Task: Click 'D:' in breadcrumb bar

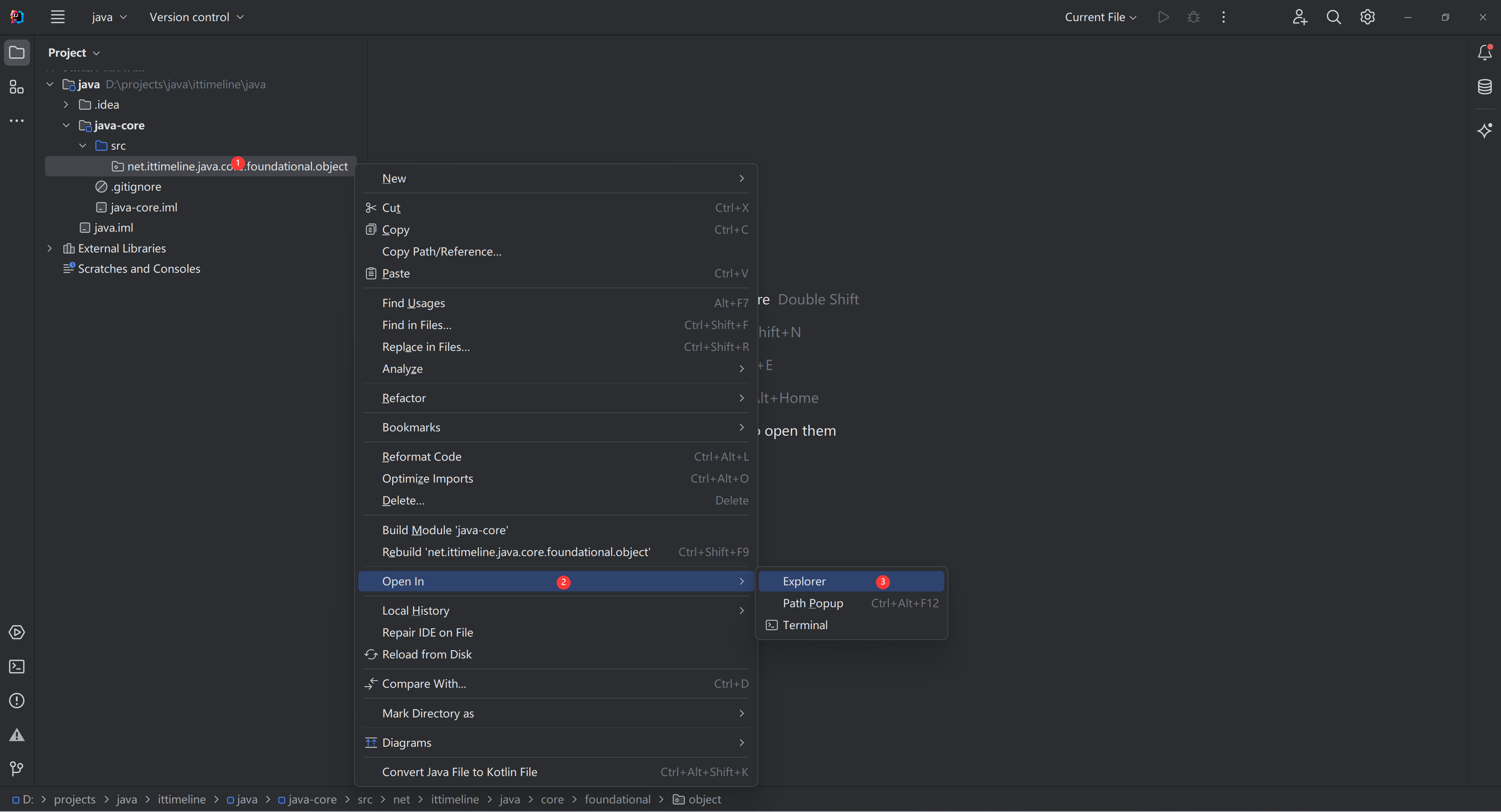Action: (23, 799)
